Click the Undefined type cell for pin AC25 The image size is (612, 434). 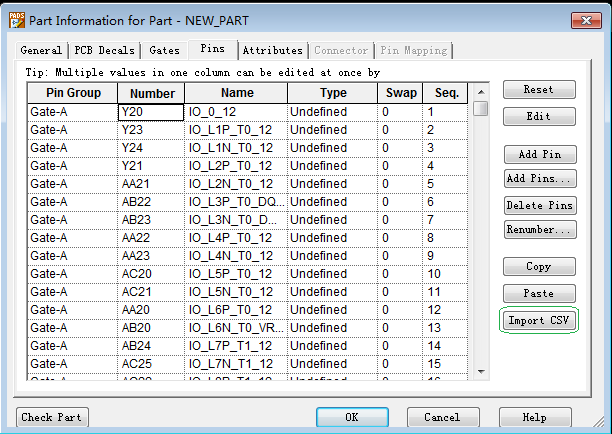tap(333, 363)
